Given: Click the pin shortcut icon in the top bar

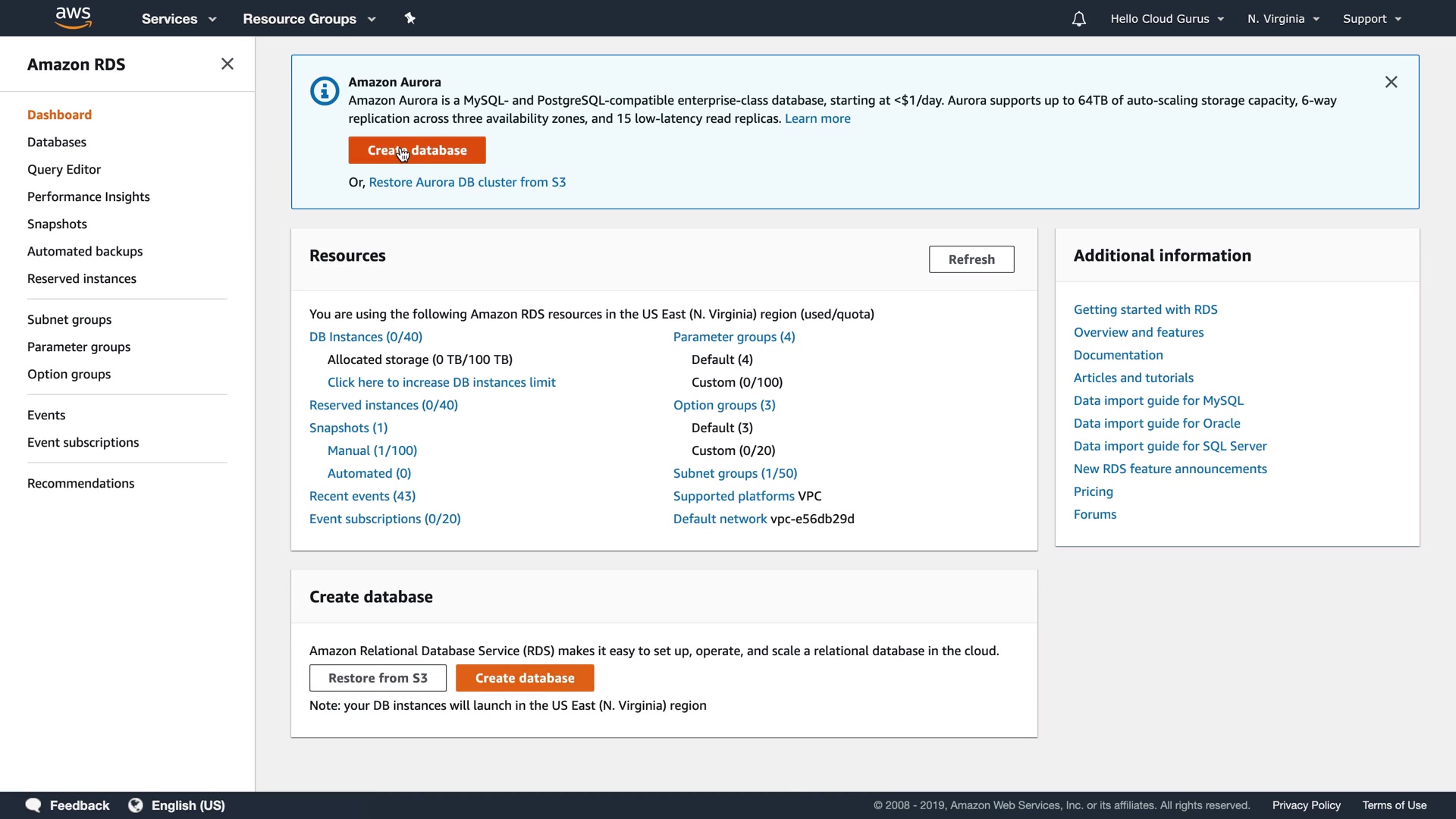Looking at the screenshot, I should click(x=410, y=18).
